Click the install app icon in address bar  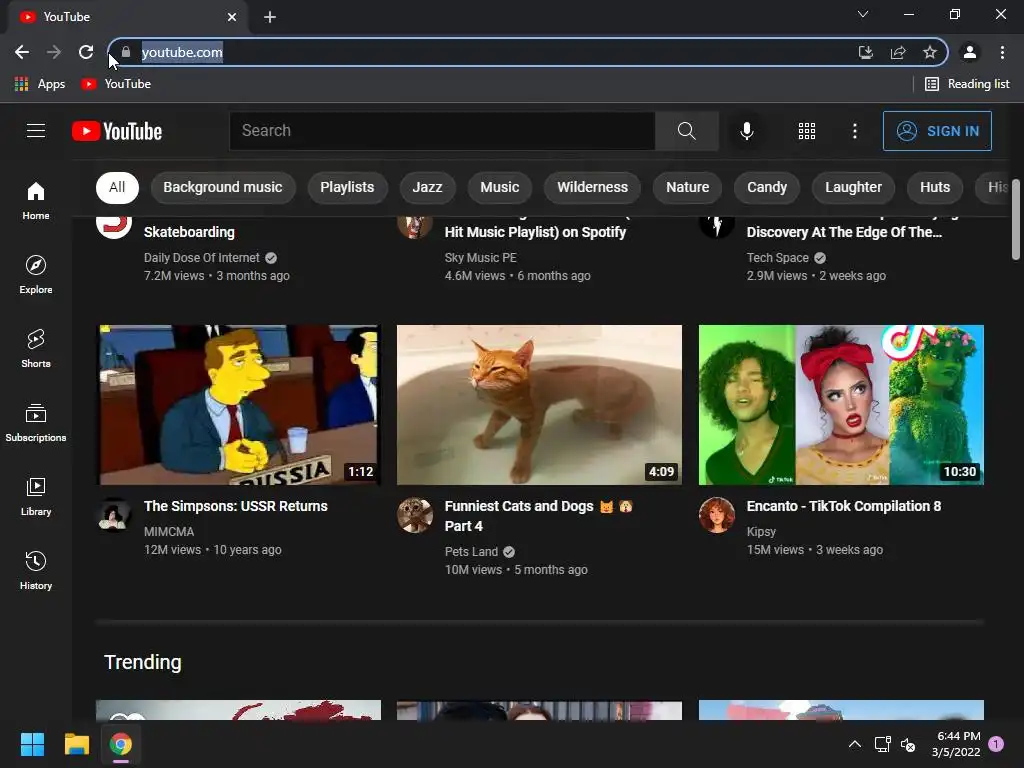click(x=865, y=52)
